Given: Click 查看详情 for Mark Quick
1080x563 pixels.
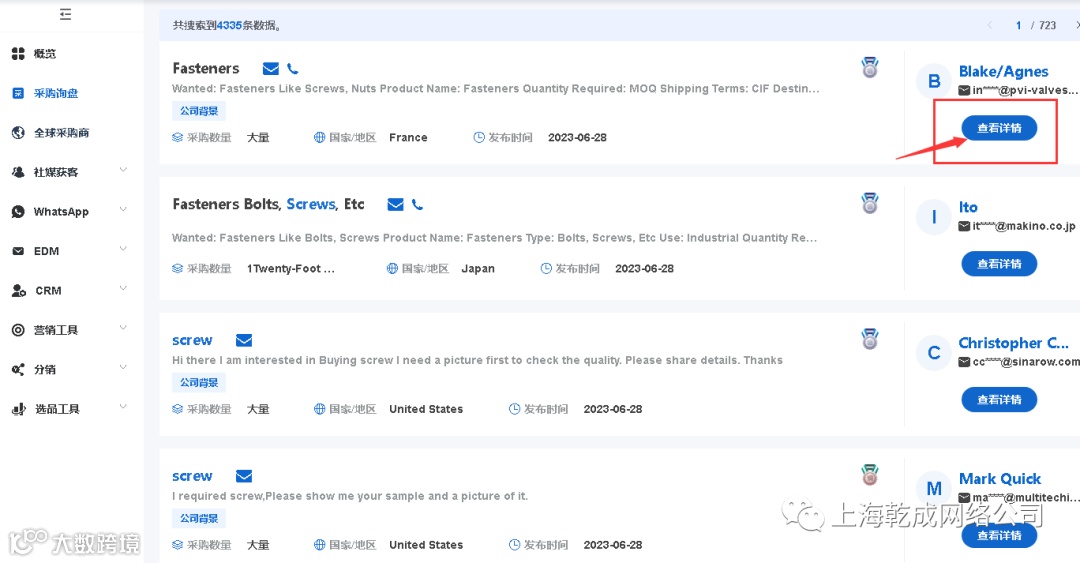Looking at the screenshot, I should pos(999,535).
